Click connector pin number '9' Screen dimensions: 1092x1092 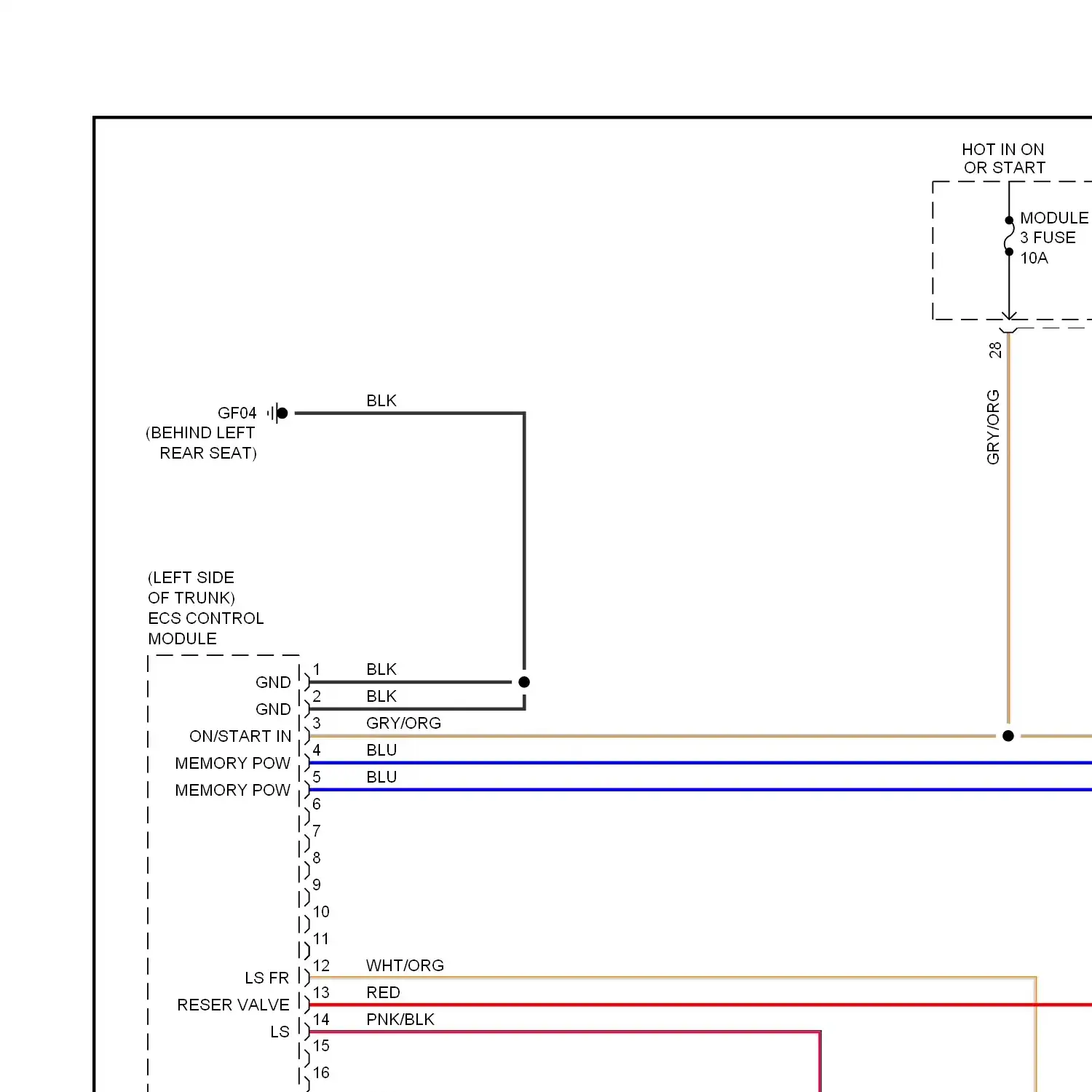317,885
